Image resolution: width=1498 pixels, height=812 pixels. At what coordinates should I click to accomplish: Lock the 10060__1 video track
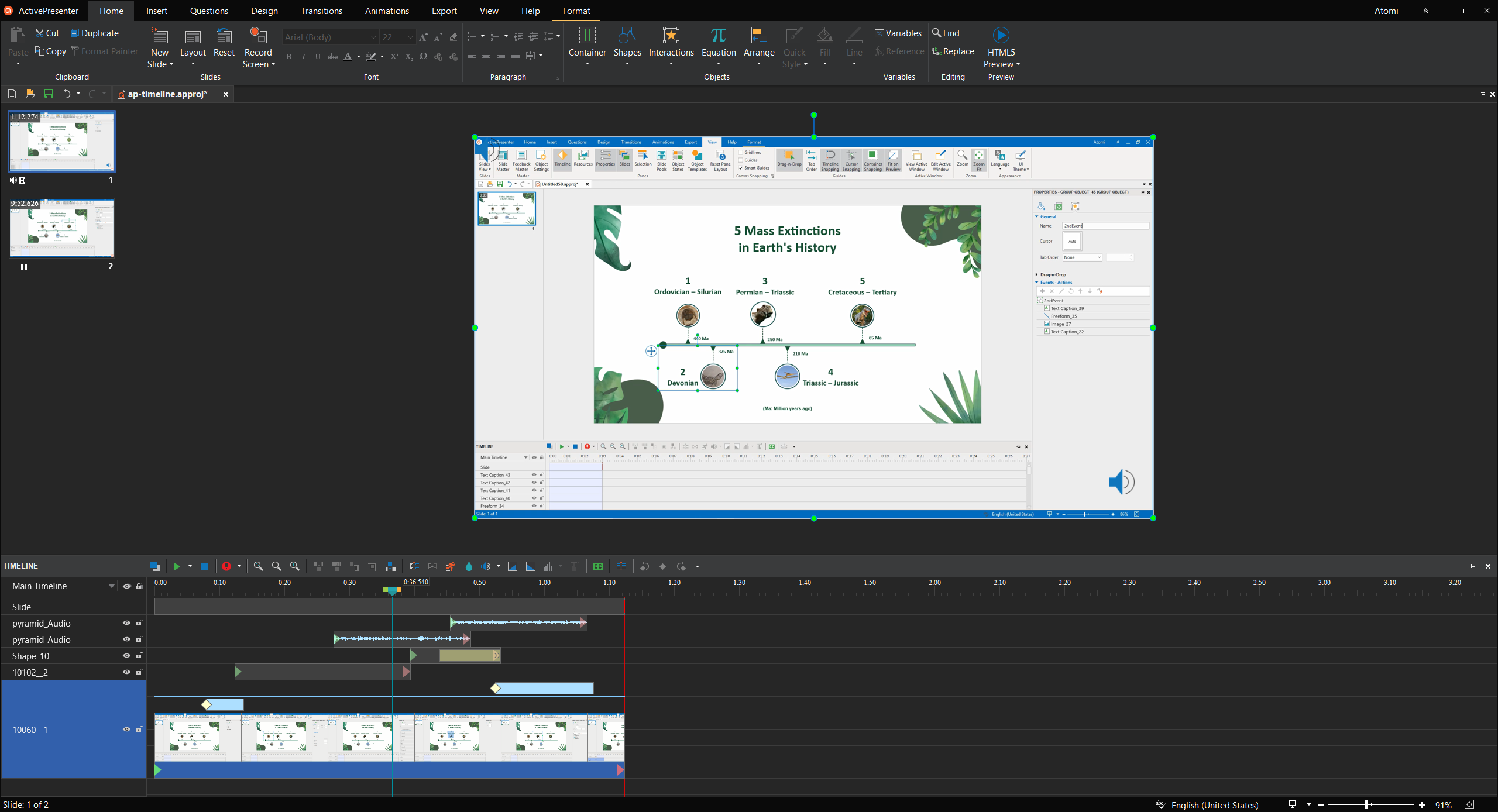coord(139,730)
